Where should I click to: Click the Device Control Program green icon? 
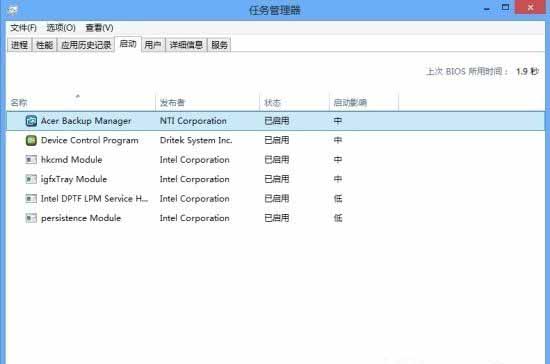click(31, 140)
